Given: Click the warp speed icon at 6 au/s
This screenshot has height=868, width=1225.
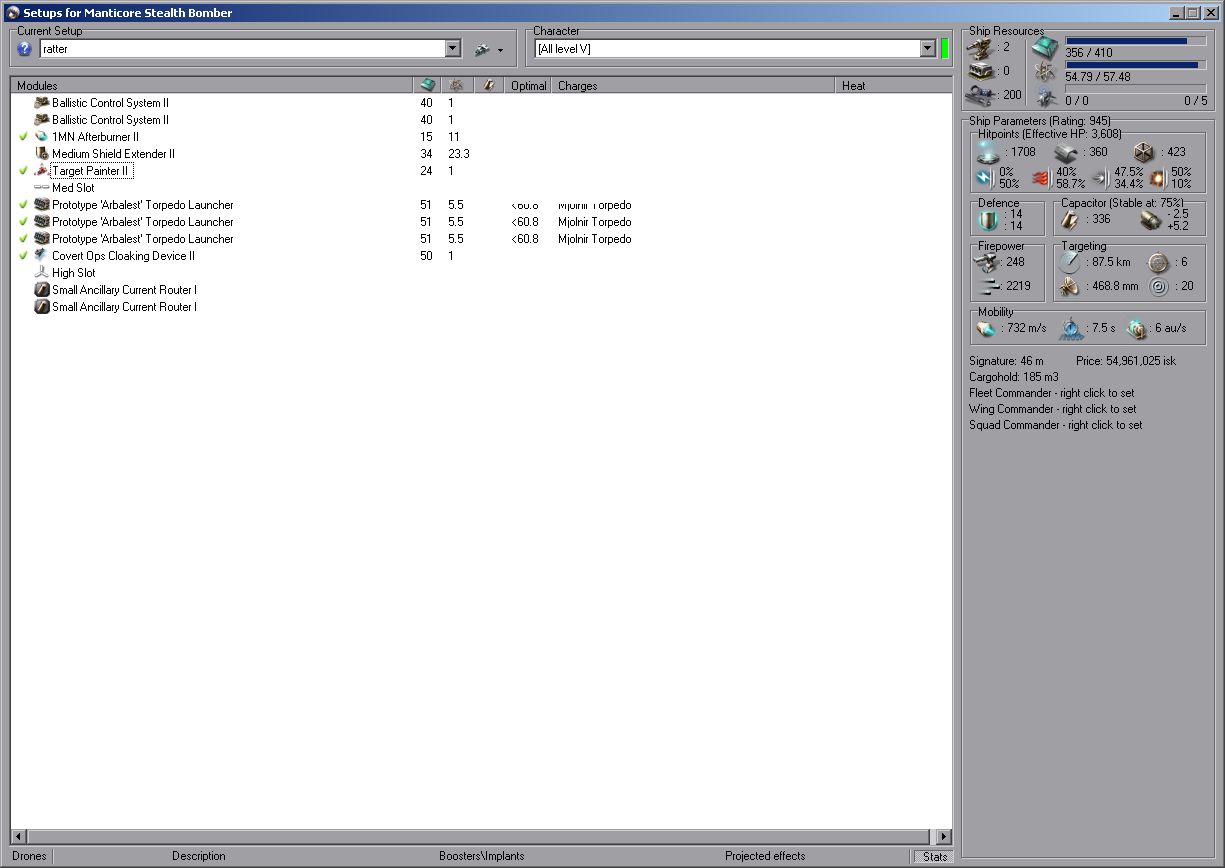Looking at the screenshot, I should 1137,328.
